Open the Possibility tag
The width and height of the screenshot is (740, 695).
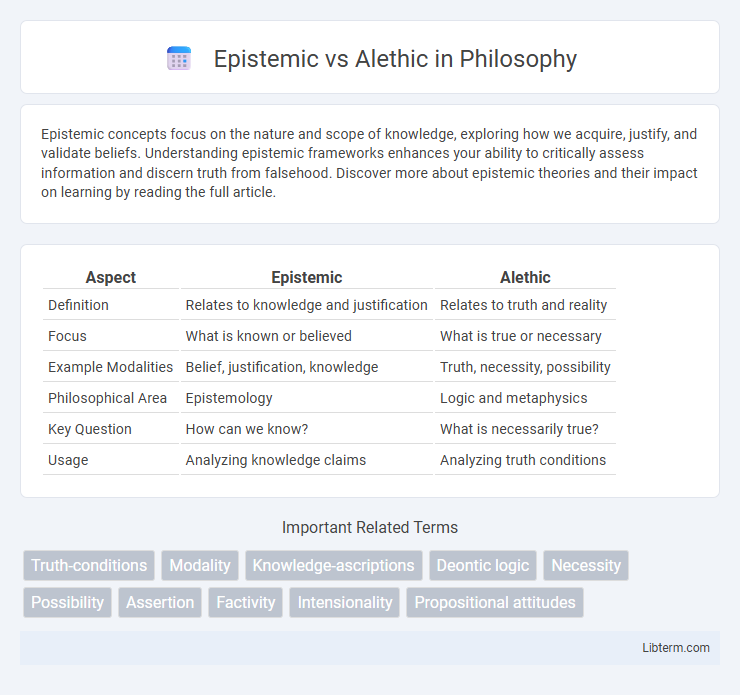click(67, 603)
